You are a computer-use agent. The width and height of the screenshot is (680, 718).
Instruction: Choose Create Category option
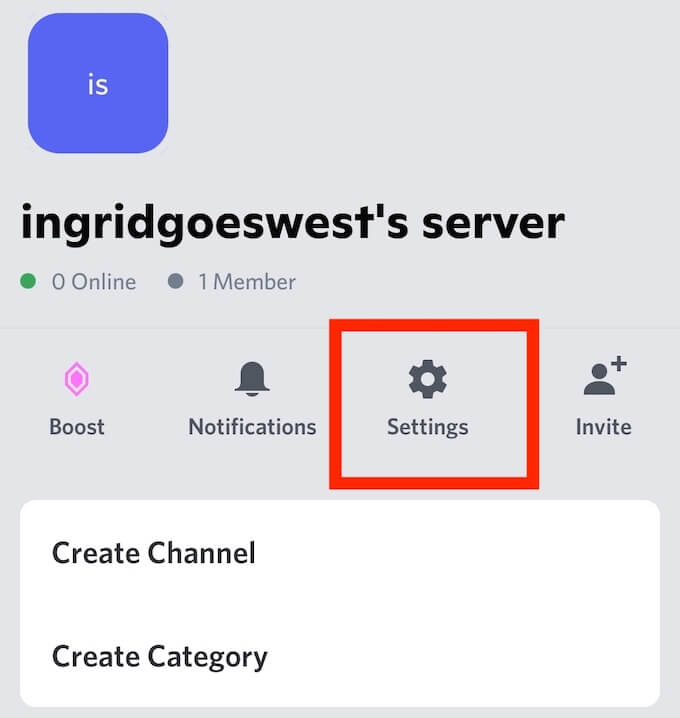340,656
